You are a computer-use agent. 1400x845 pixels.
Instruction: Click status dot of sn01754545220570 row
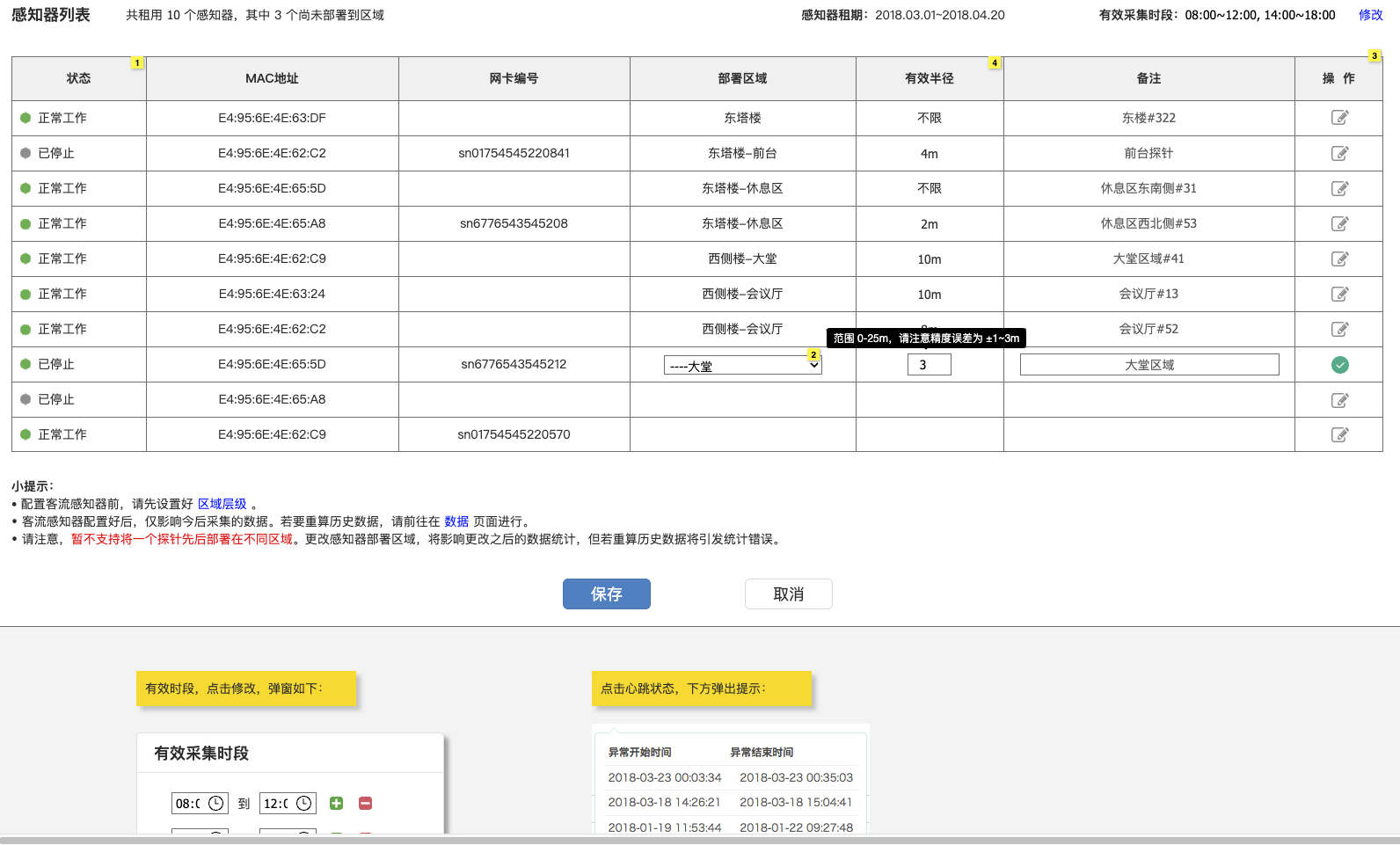coord(26,434)
